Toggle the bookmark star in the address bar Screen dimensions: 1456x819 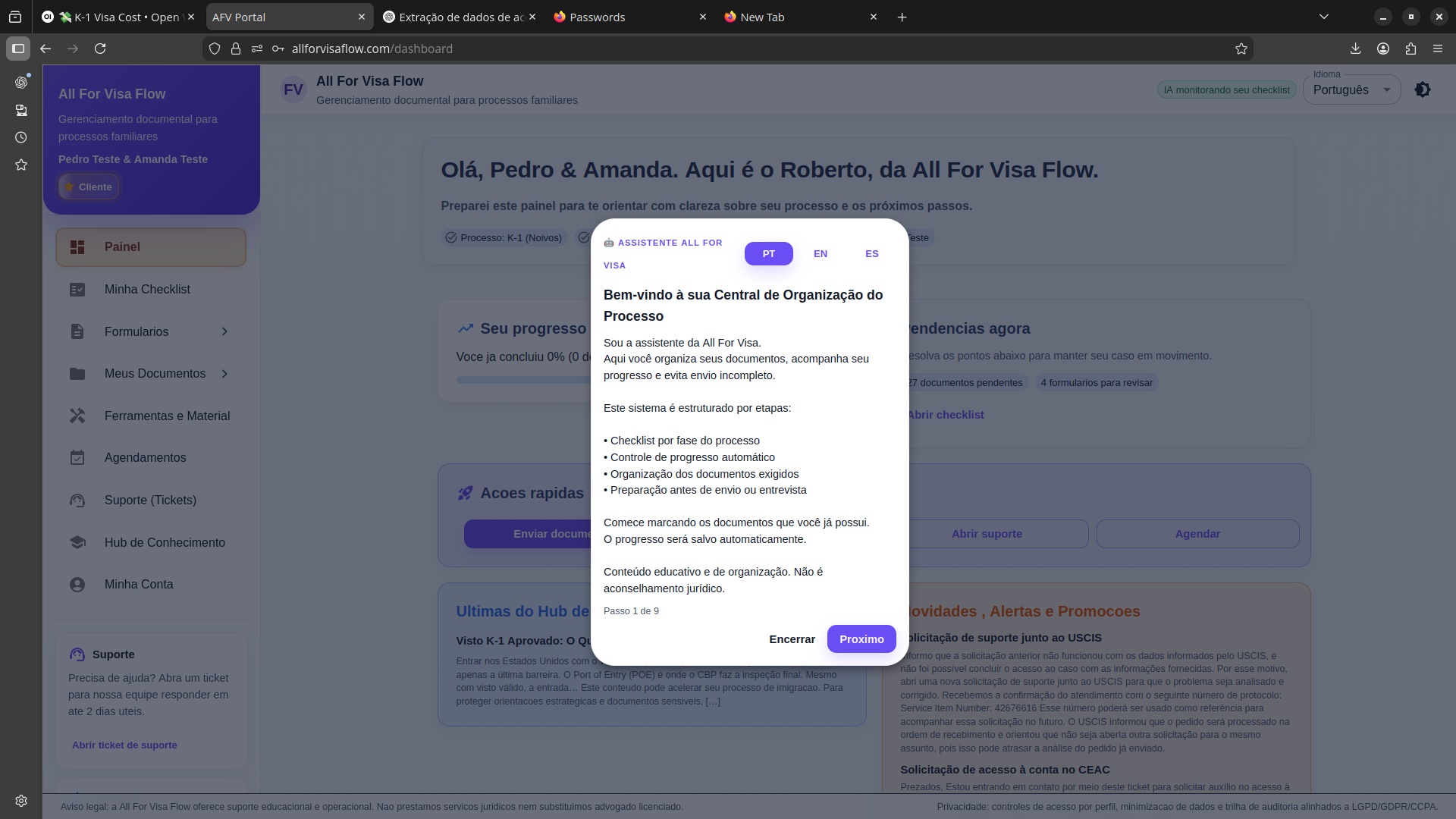[1241, 49]
